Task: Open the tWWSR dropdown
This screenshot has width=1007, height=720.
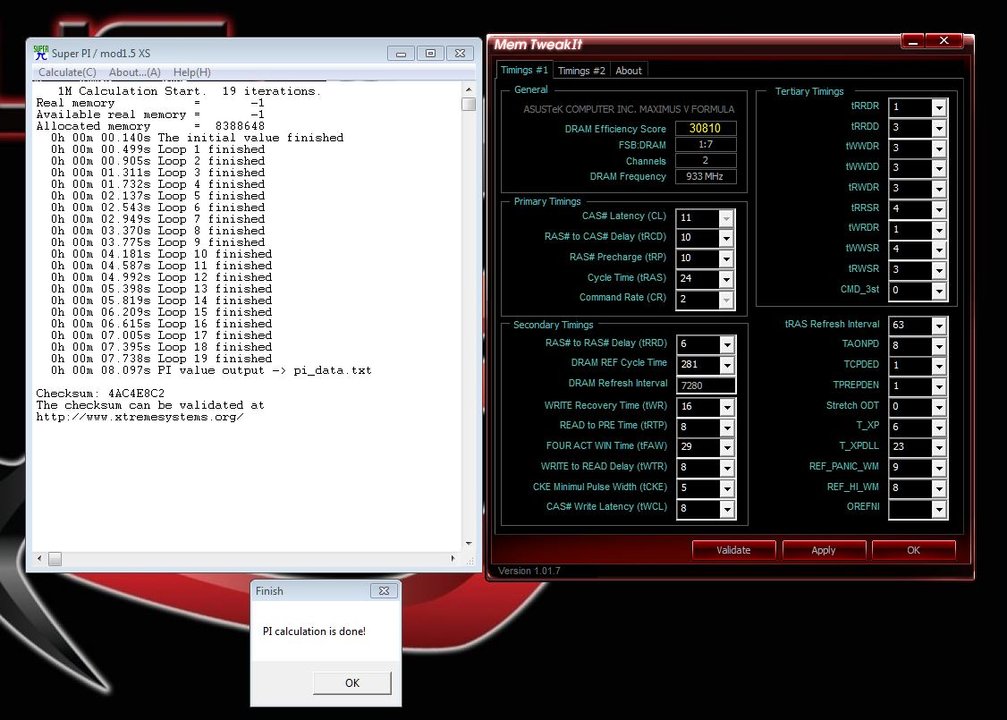Action: tap(939, 250)
